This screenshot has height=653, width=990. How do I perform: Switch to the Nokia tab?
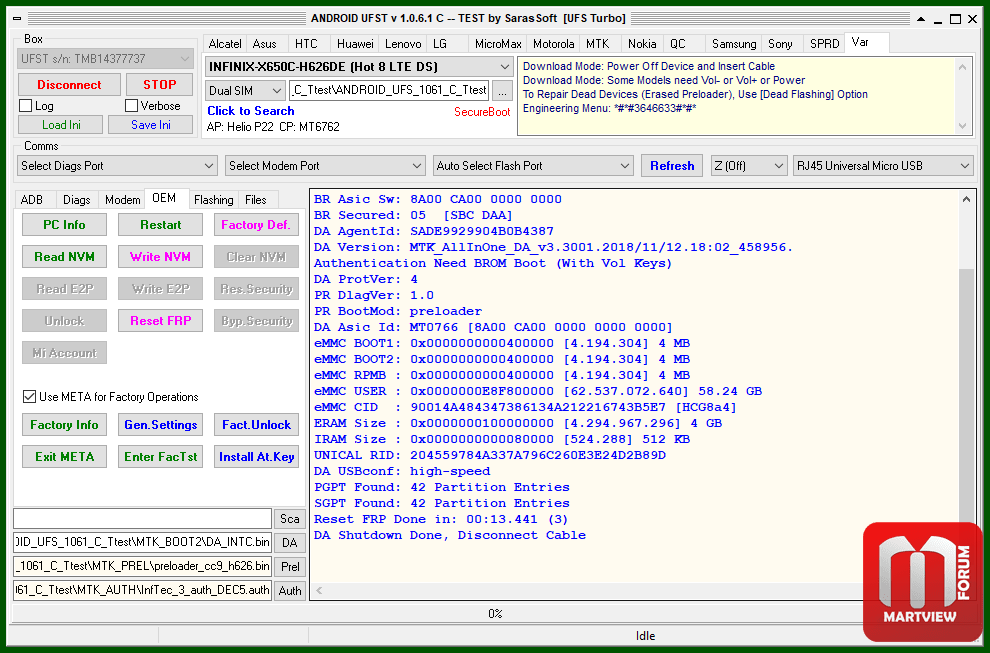[x=641, y=44]
